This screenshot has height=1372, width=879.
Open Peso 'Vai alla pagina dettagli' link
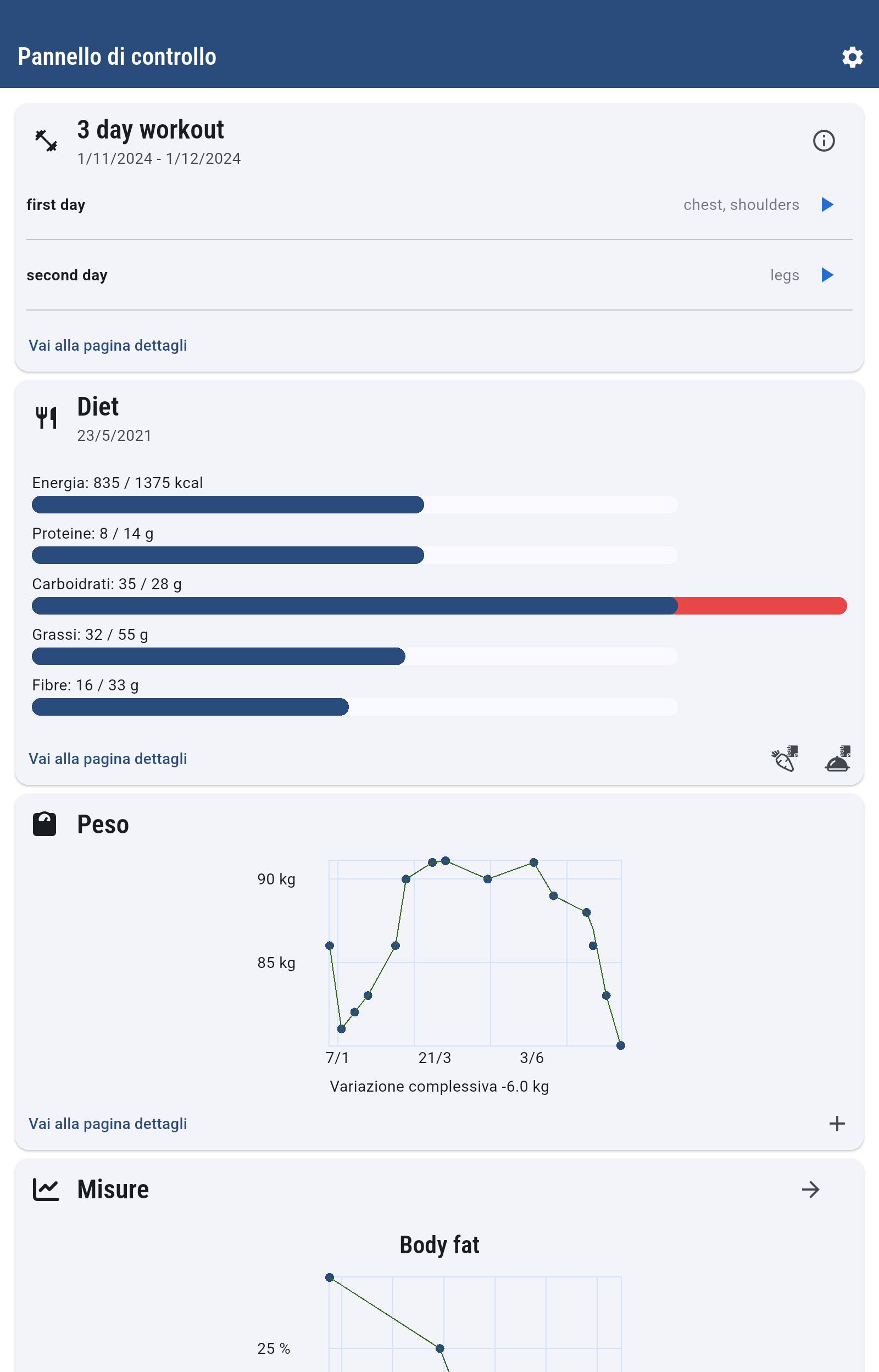(108, 1123)
